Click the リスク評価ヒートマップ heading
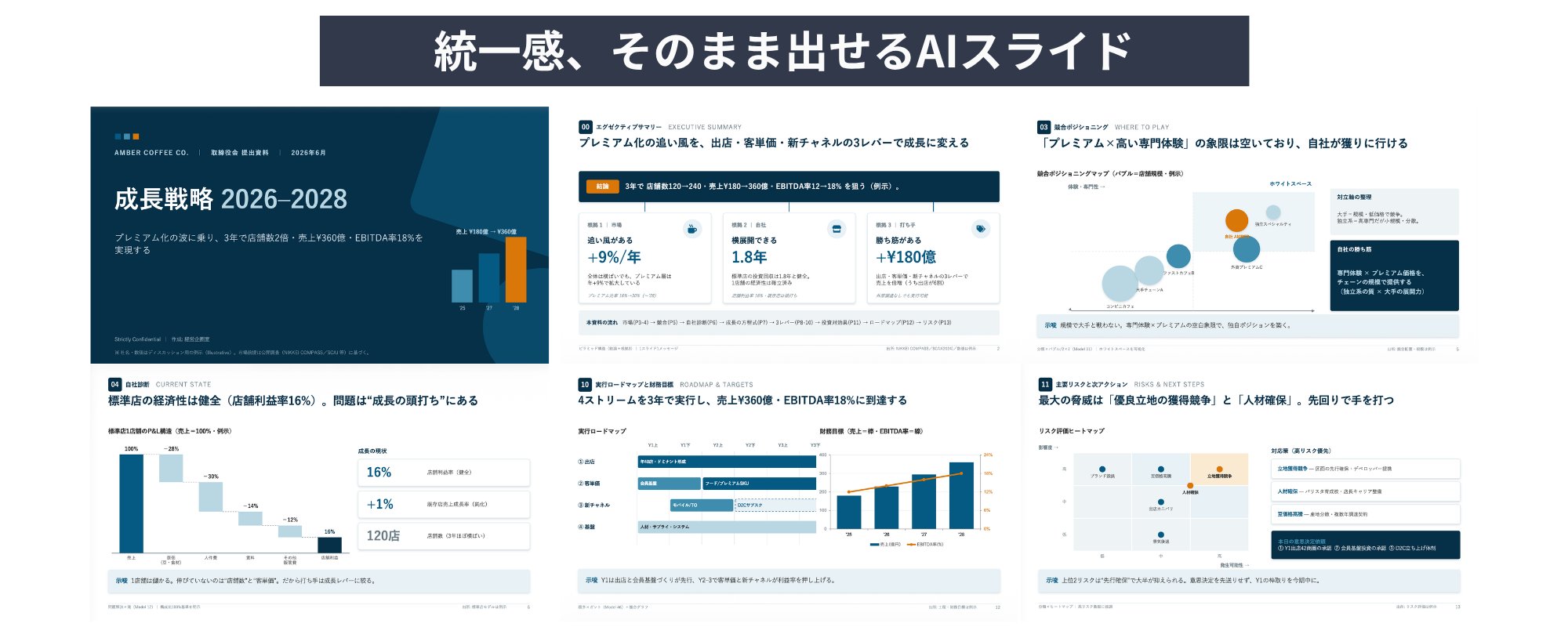1568x627 pixels. click(x=1071, y=431)
